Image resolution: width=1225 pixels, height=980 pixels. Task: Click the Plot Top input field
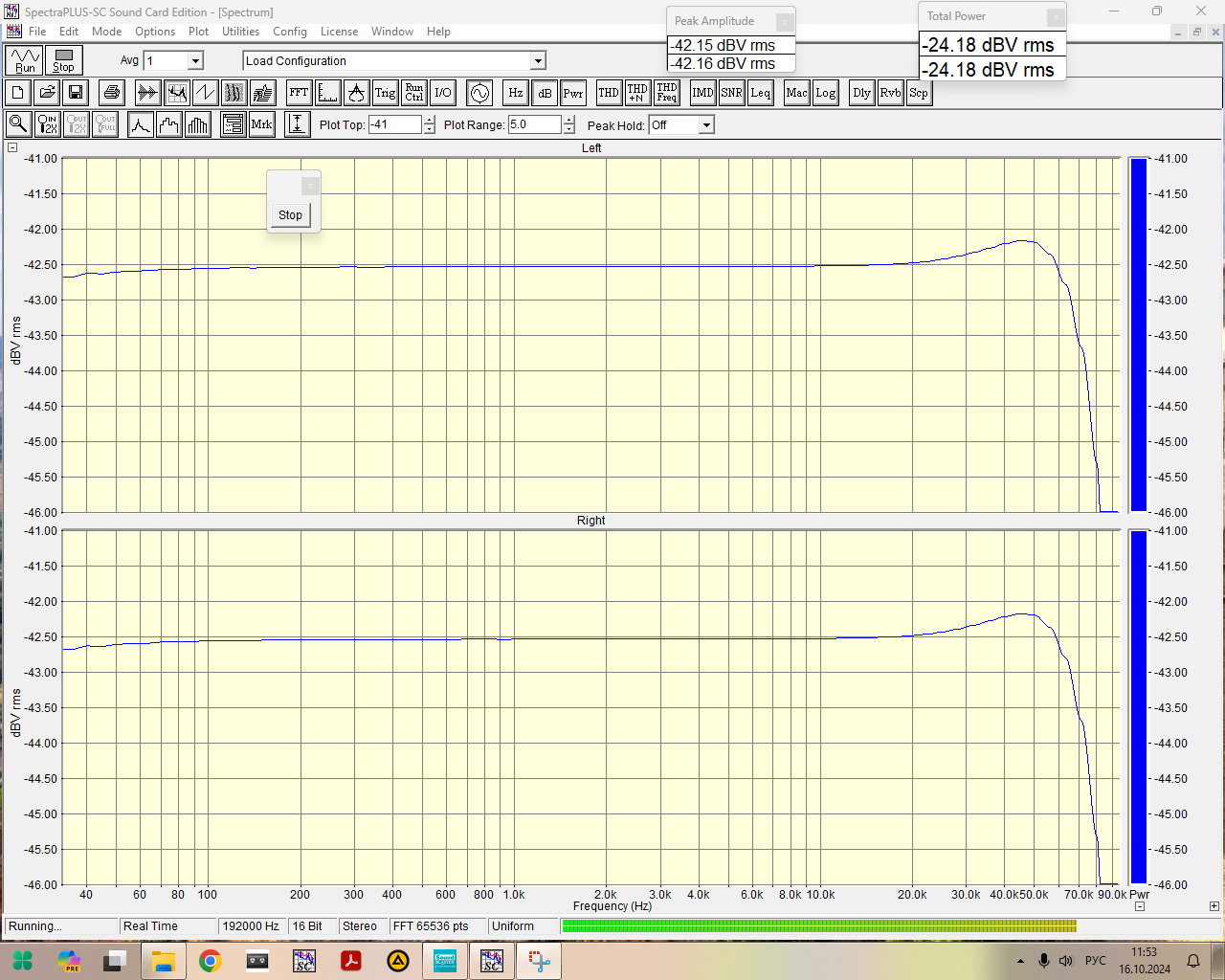click(394, 125)
